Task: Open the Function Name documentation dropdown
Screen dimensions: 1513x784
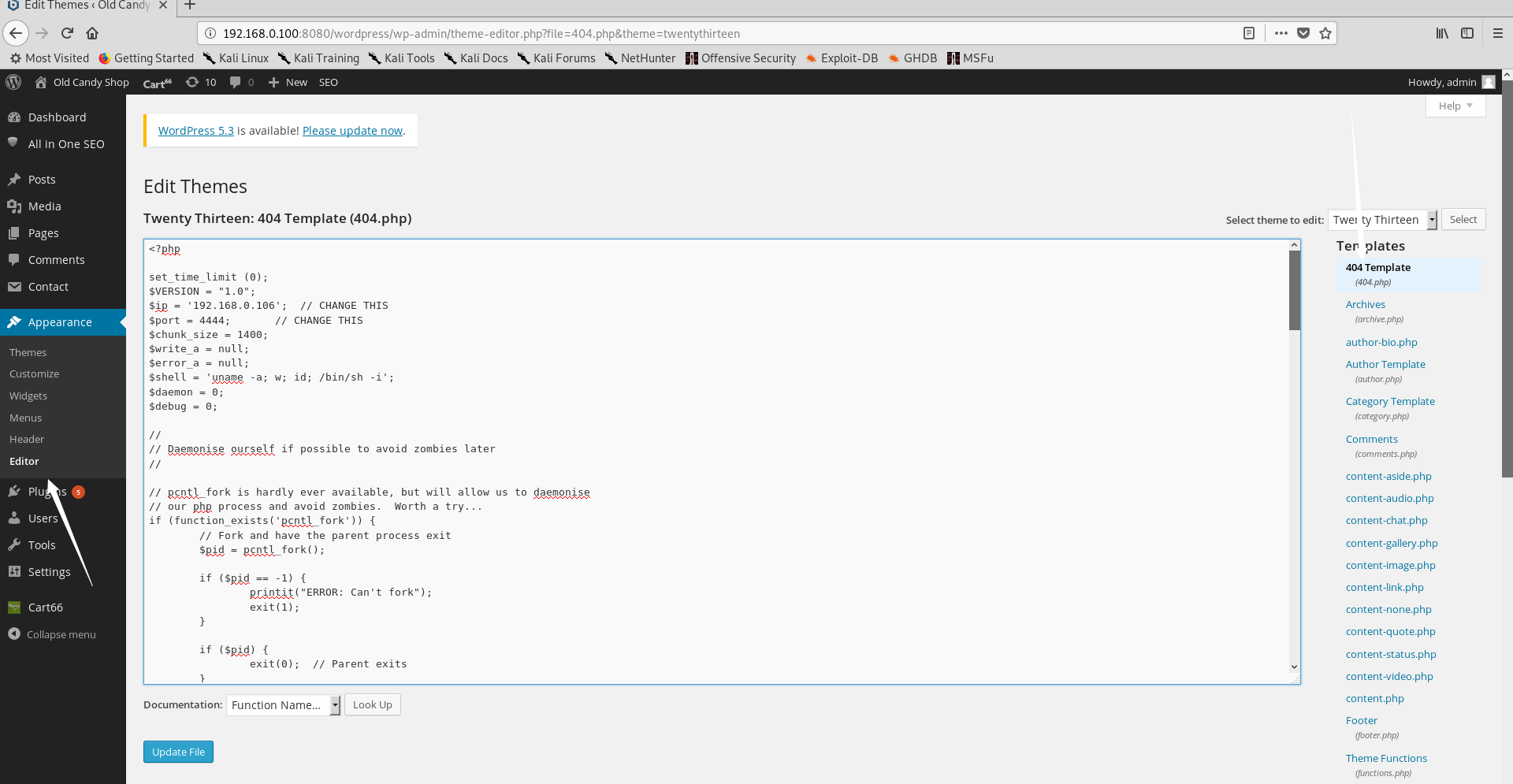Action: pyautogui.click(x=283, y=705)
